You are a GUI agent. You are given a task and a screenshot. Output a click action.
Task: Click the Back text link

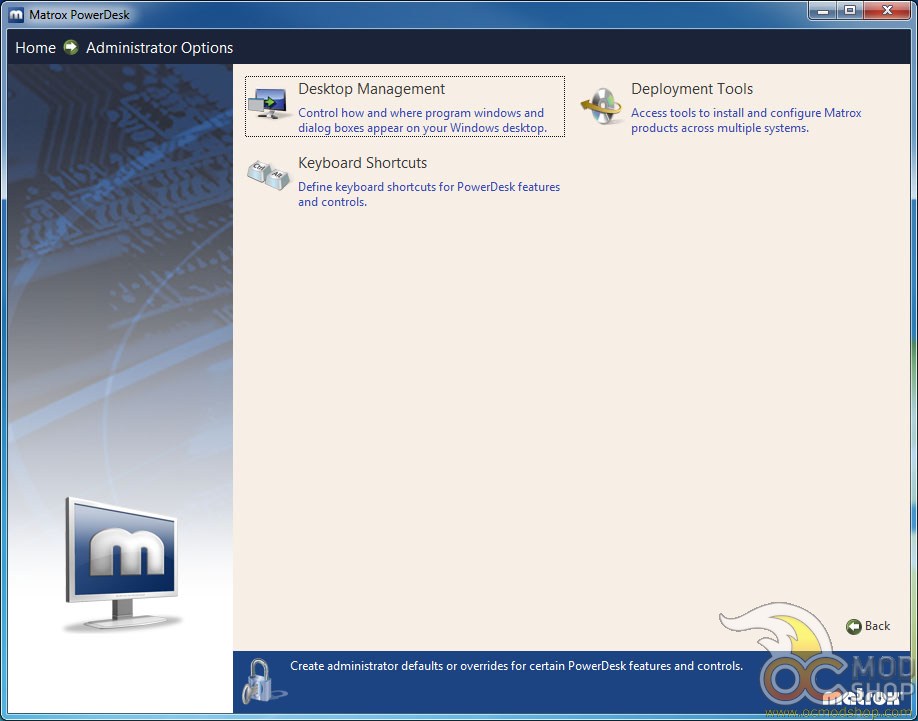coord(878,626)
